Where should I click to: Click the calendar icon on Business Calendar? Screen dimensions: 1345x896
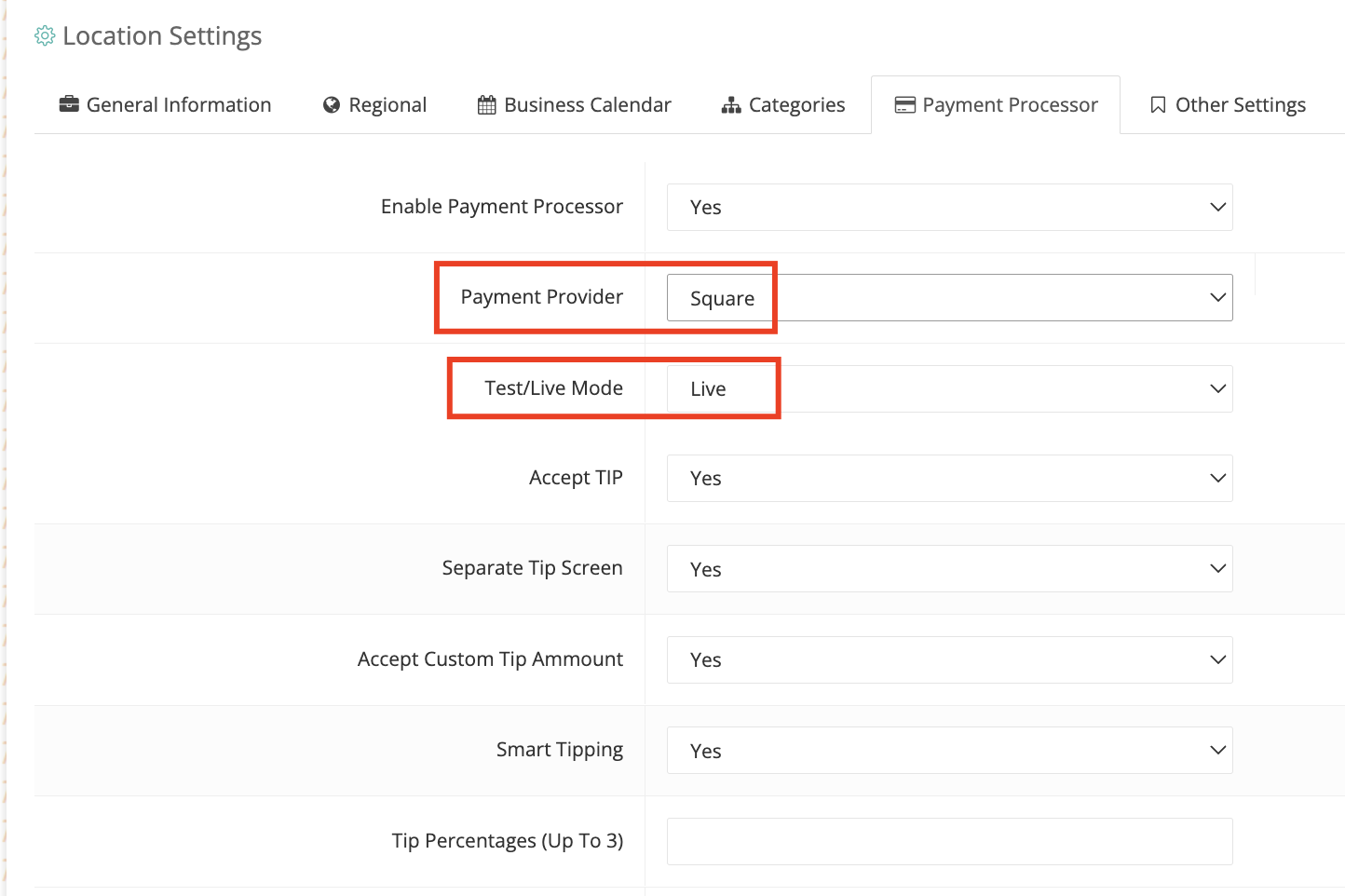tap(486, 105)
